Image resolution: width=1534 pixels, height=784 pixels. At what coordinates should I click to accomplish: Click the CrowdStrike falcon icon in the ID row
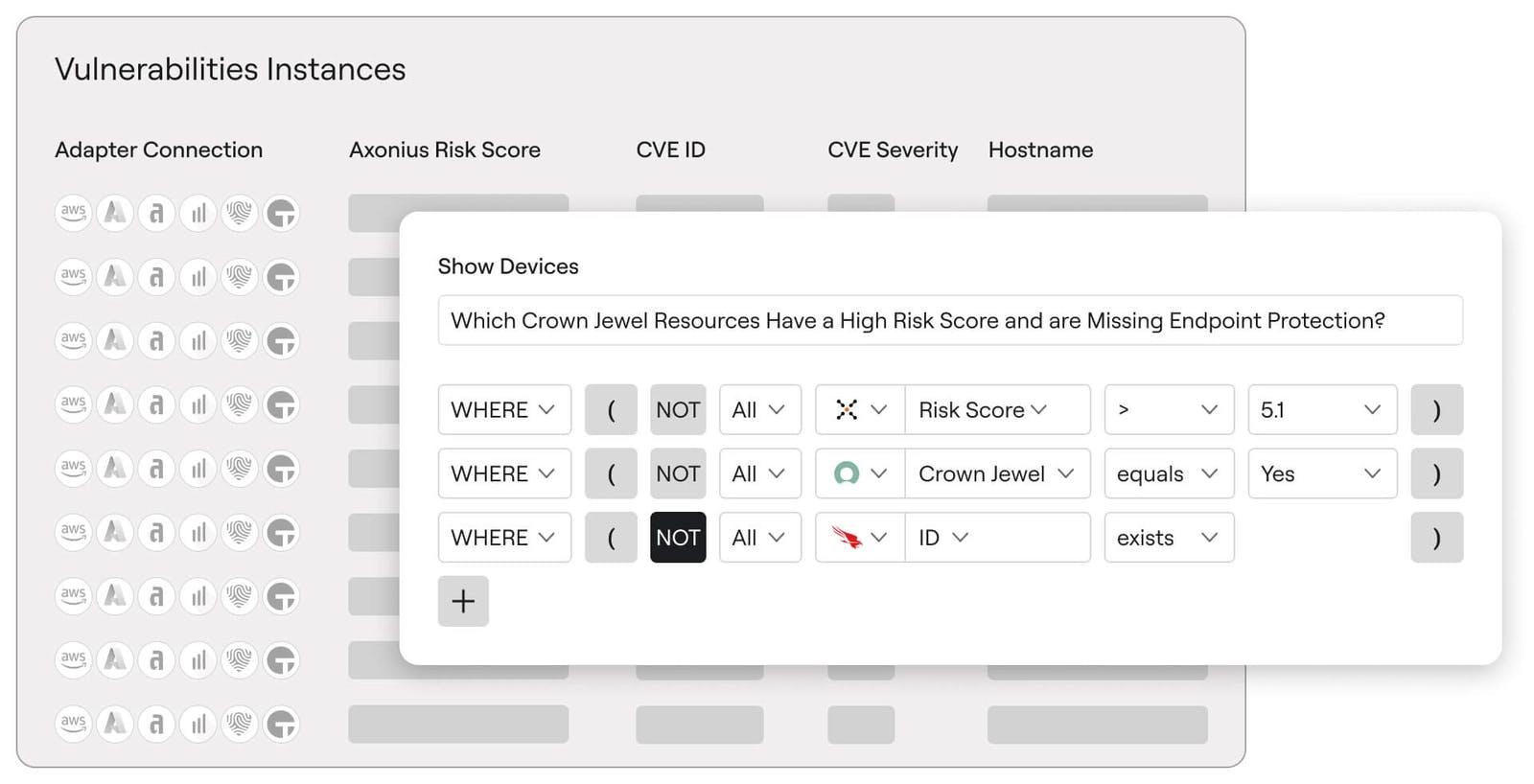pos(847,538)
